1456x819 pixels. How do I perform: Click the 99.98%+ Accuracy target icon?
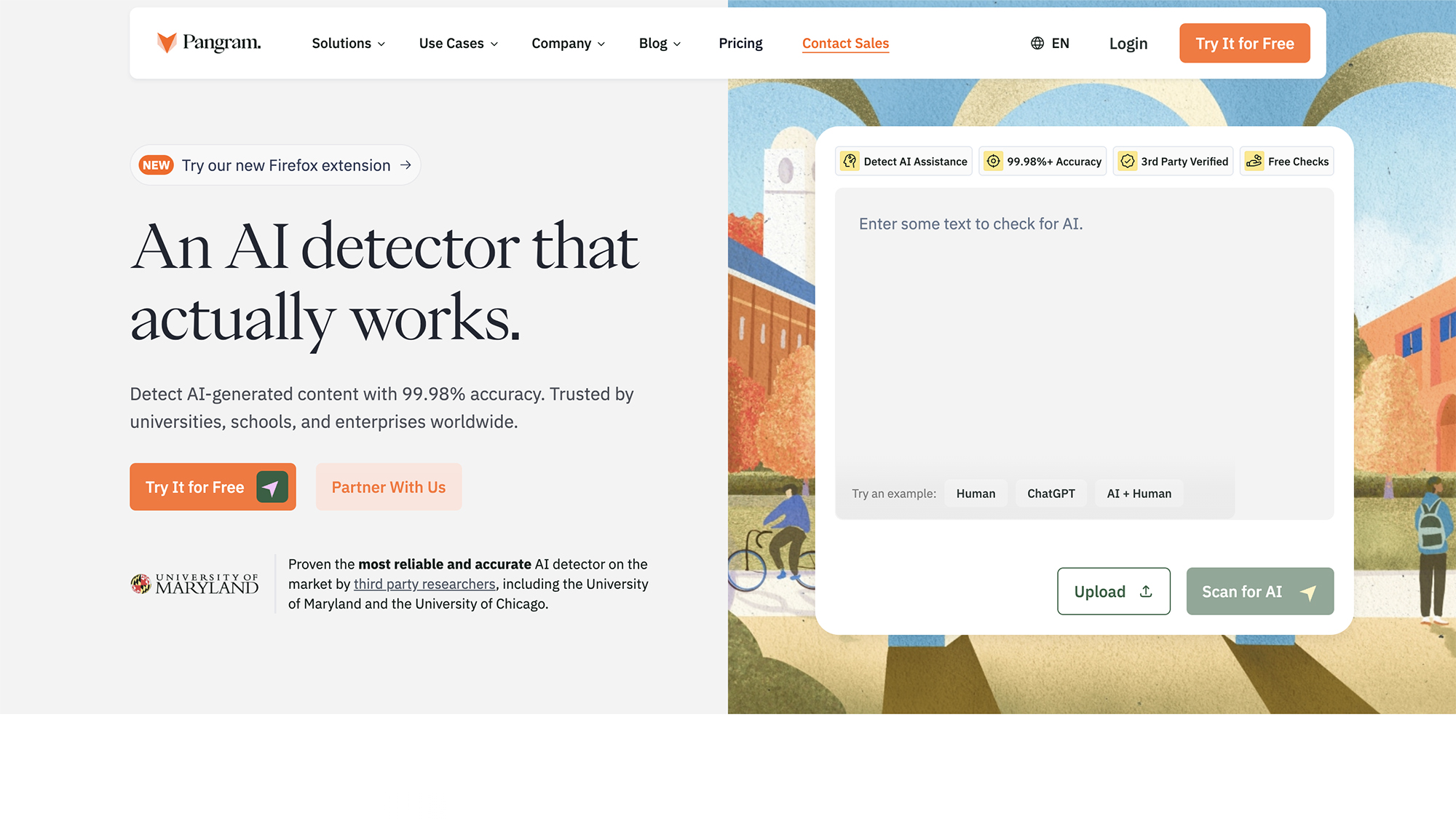pyautogui.click(x=993, y=161)
